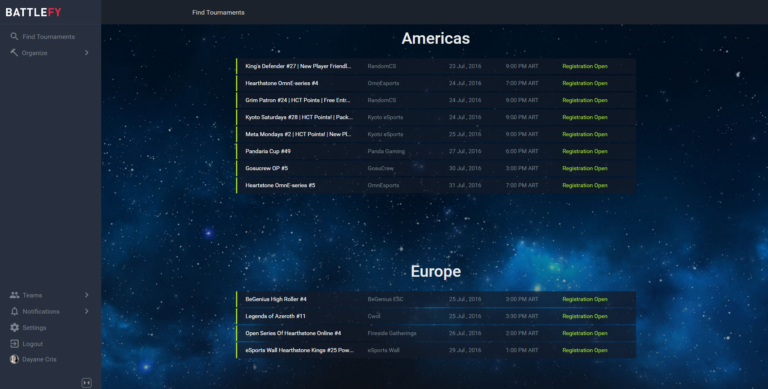Click the 2:00 PM ART time

coord(522,333)
